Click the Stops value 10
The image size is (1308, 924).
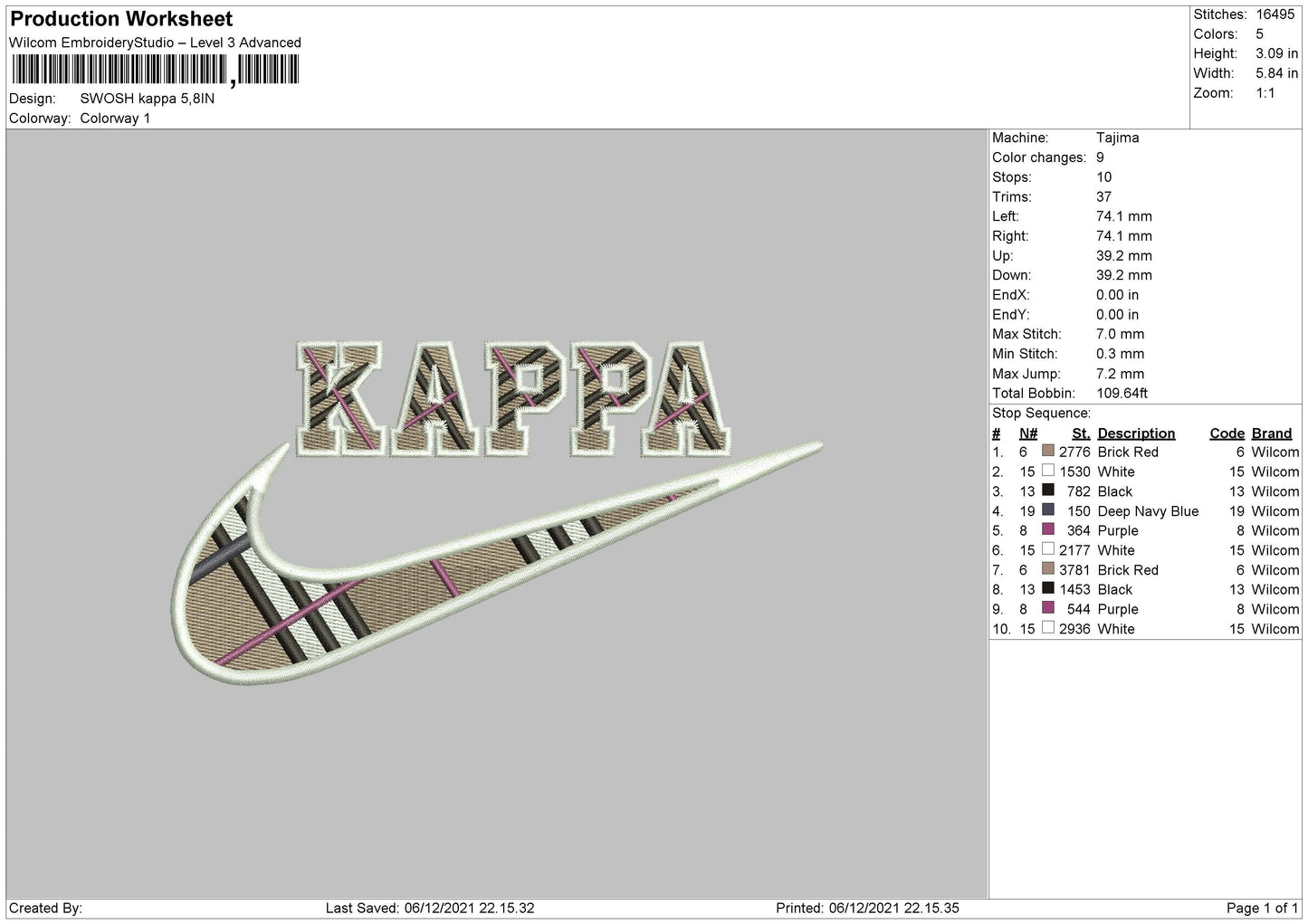(x=1103, y=177)
